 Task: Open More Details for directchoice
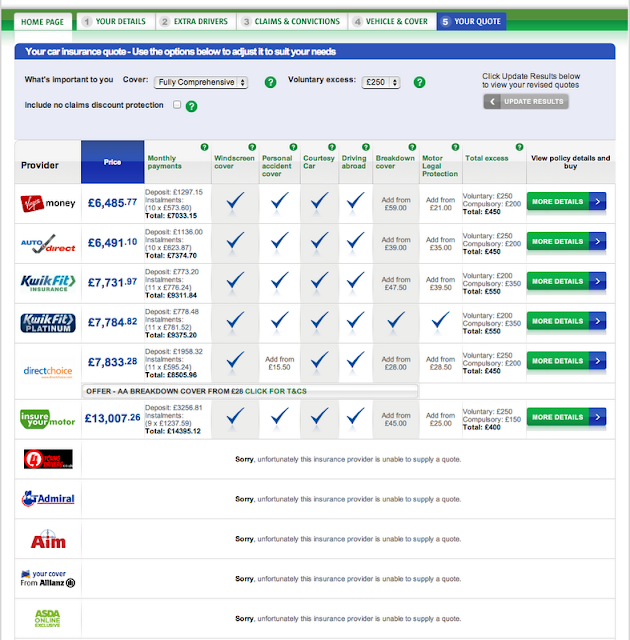pyautogui.click(x=566, y=361)
